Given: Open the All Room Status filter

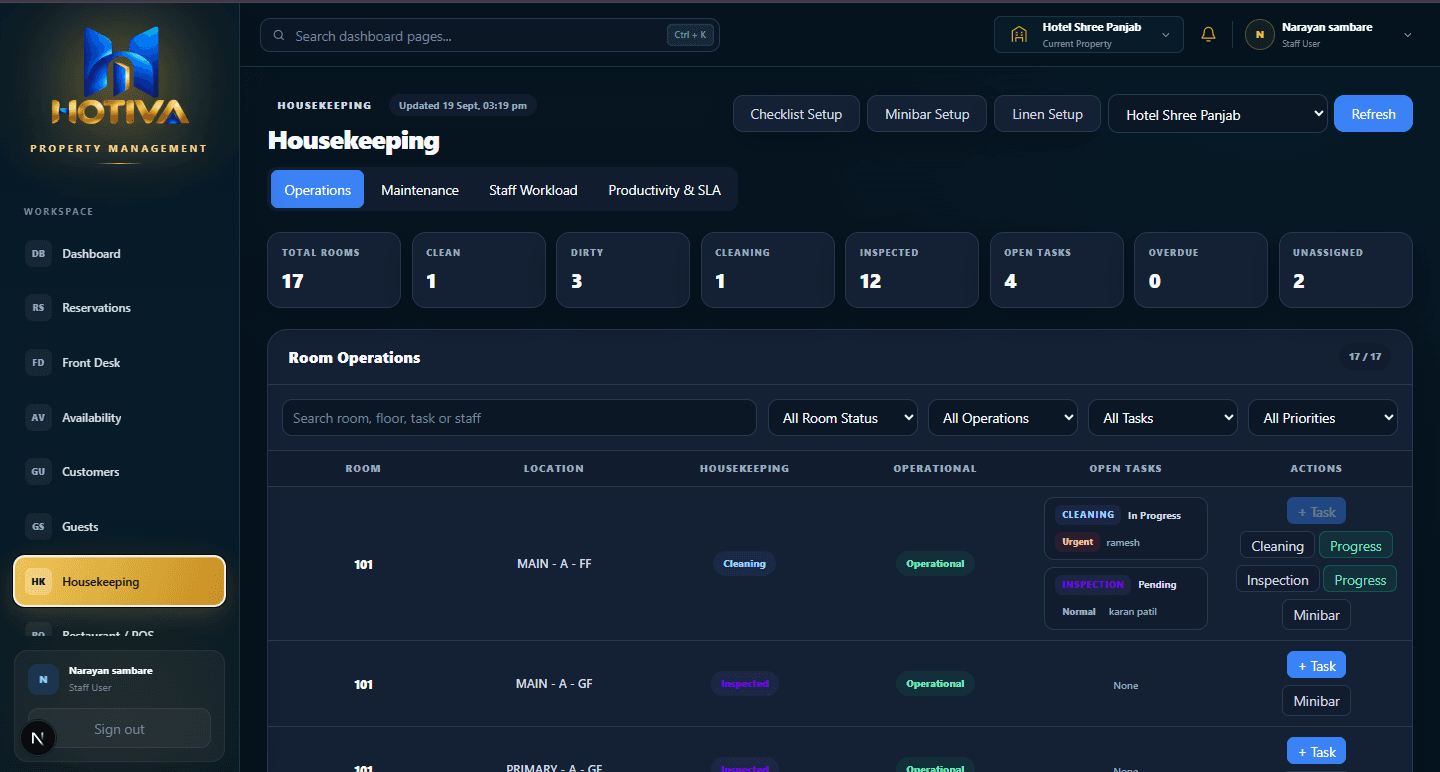Looking at the screenshot, I should 842,418.
